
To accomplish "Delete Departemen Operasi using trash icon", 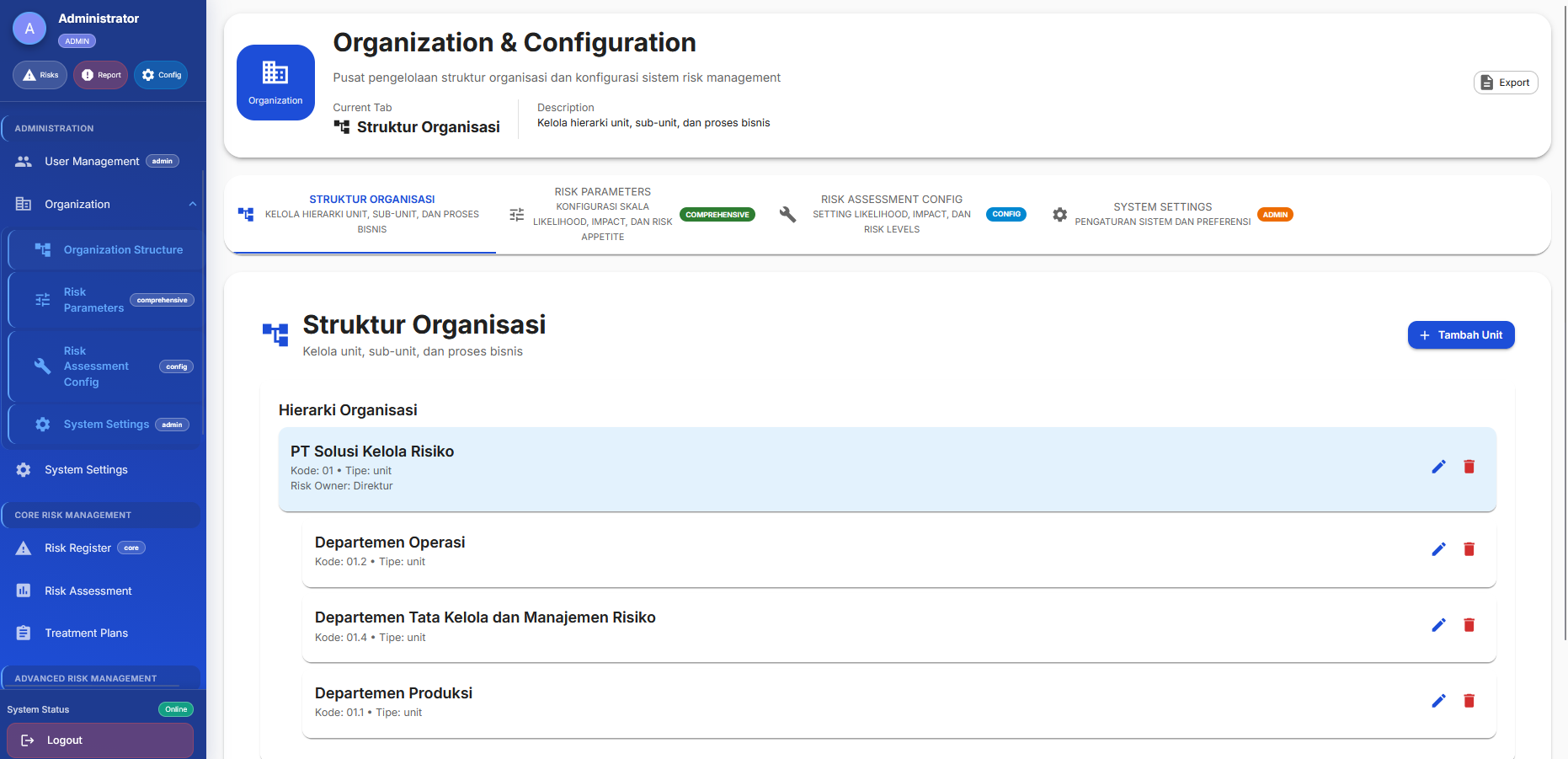I will tap(1469, 549).
